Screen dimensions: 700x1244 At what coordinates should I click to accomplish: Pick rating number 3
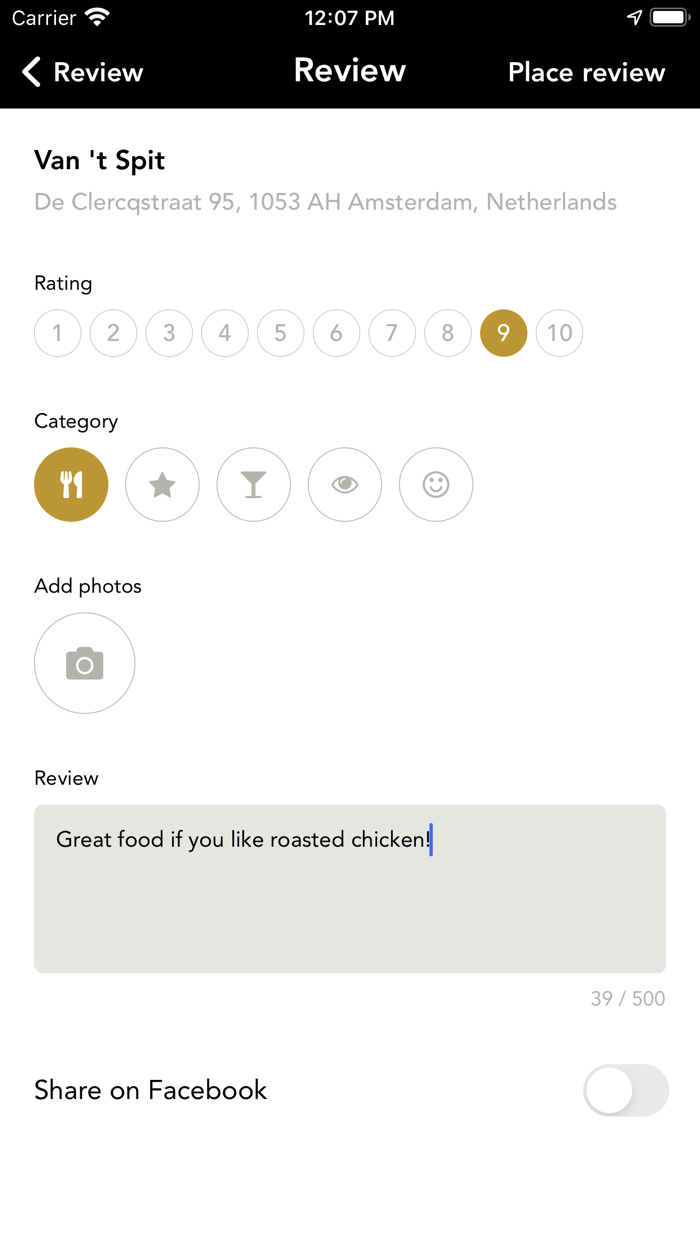[169, 333]
